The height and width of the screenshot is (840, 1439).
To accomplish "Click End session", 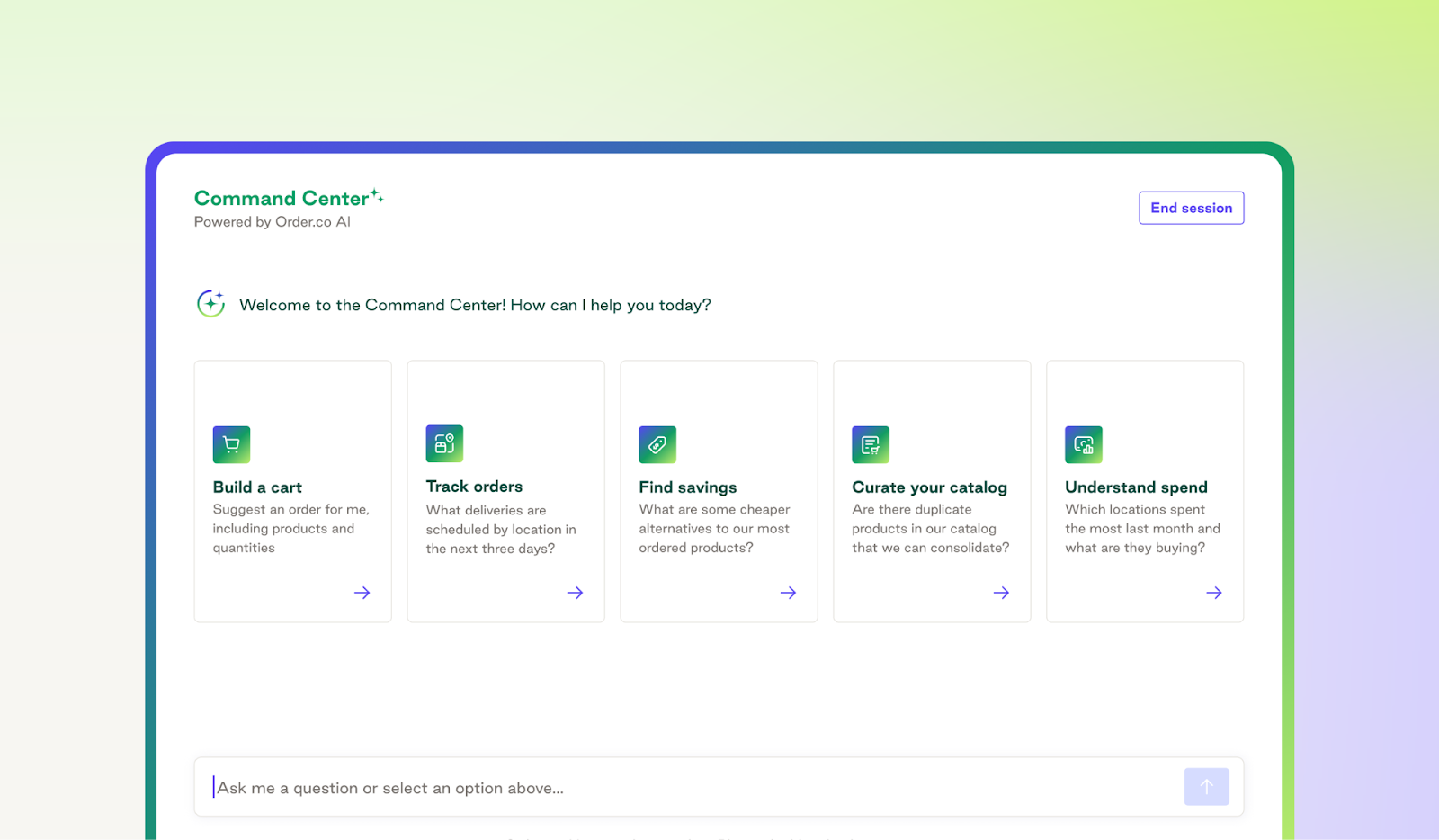I will [x=1191, y=208].
